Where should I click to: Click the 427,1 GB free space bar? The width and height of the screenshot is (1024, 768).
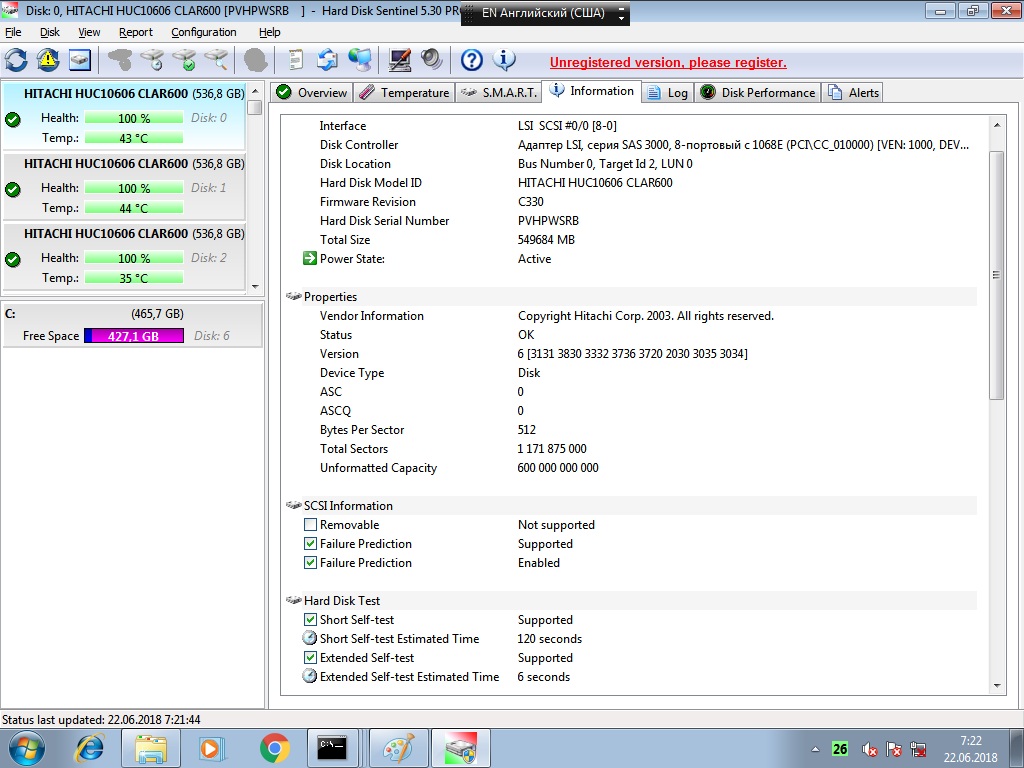(x=134, y=336)
